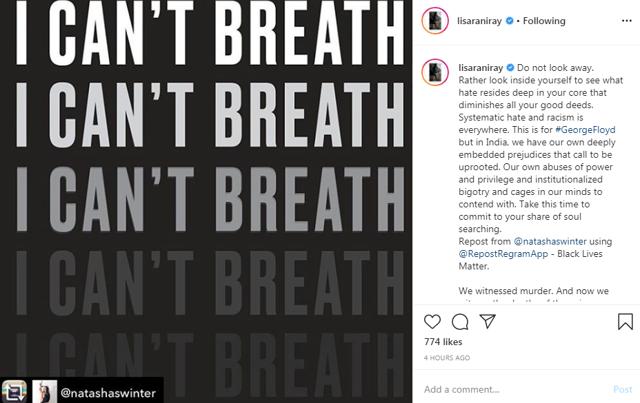The height and width of the screenshot is (403, 640).
Task: Open the lisaraniray username in the header
Action: tap(479, 21)
